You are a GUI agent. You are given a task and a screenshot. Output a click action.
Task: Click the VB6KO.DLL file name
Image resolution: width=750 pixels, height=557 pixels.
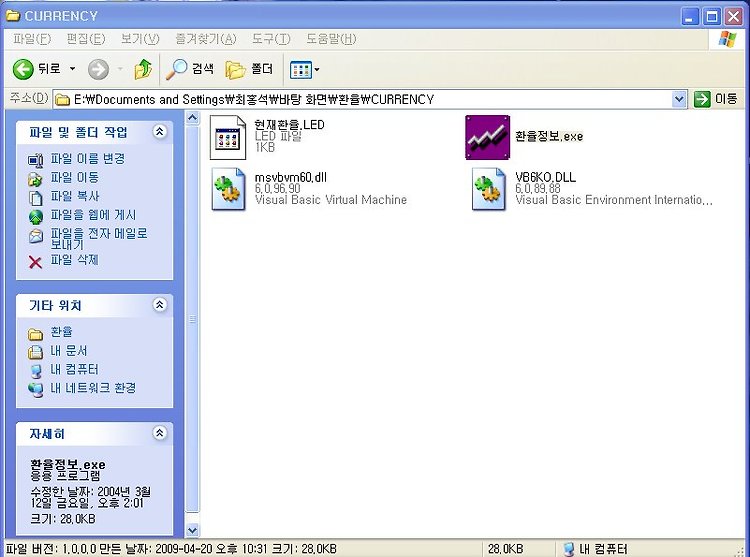(546, 177)
